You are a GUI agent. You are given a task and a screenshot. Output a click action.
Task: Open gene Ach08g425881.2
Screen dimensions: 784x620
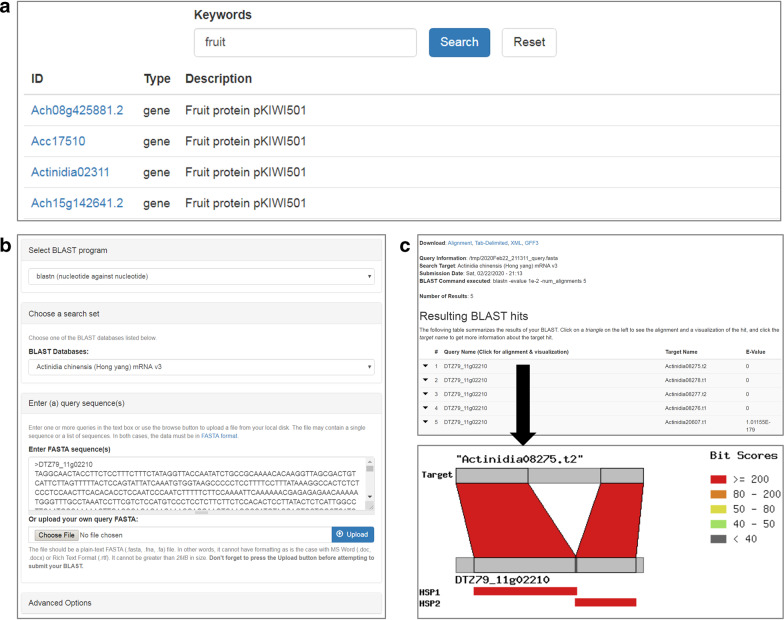tap(77, 110)
